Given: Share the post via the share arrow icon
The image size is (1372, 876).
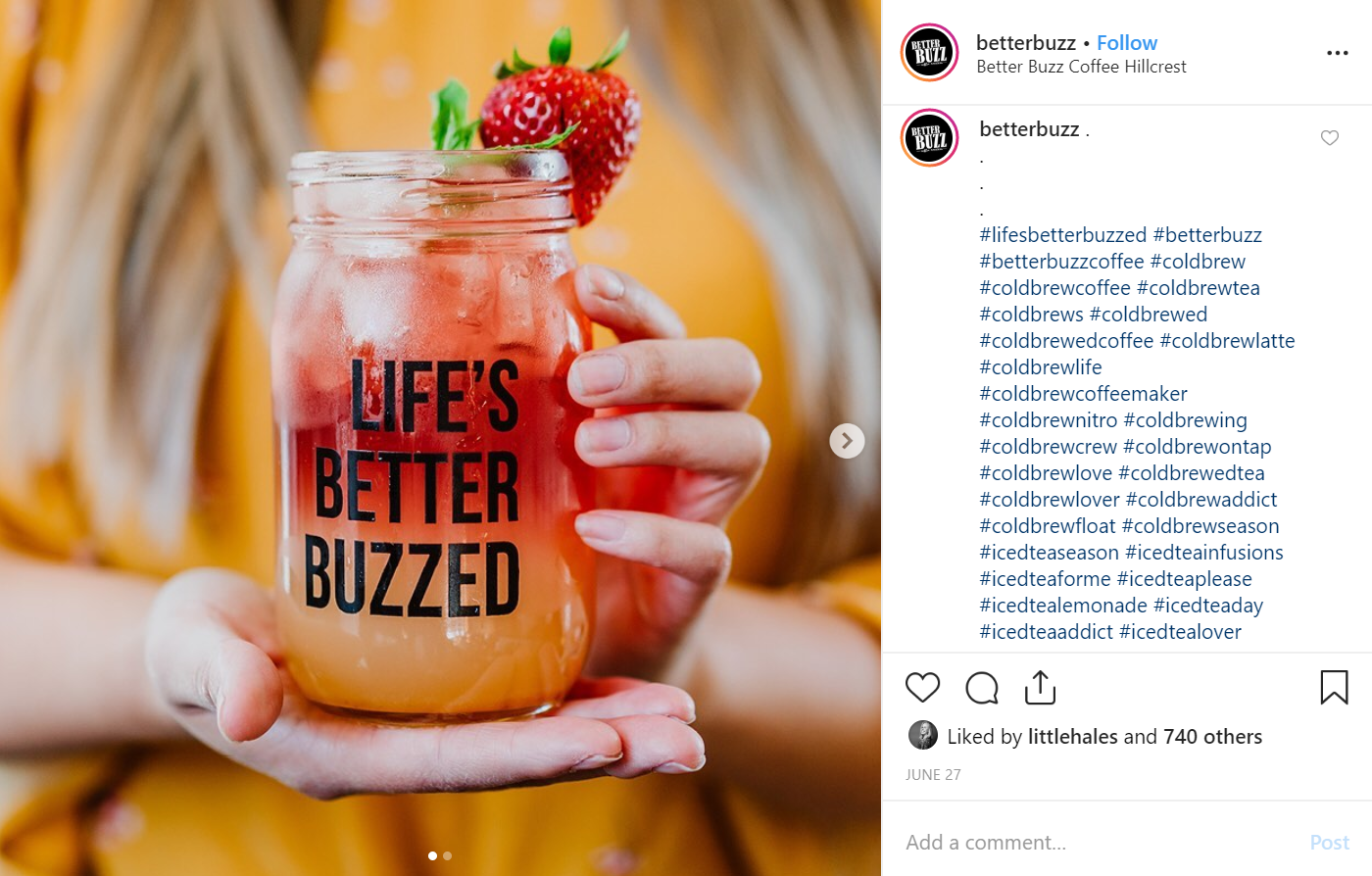Looking at the screenshot, I should coord(1040,687).
